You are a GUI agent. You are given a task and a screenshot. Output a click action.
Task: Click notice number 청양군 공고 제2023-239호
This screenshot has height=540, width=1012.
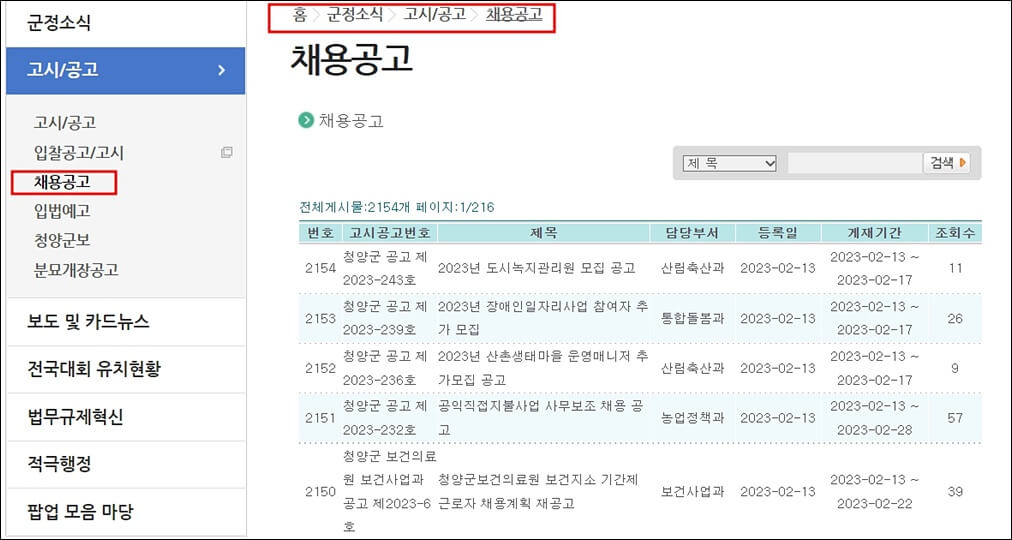point(385,318)
